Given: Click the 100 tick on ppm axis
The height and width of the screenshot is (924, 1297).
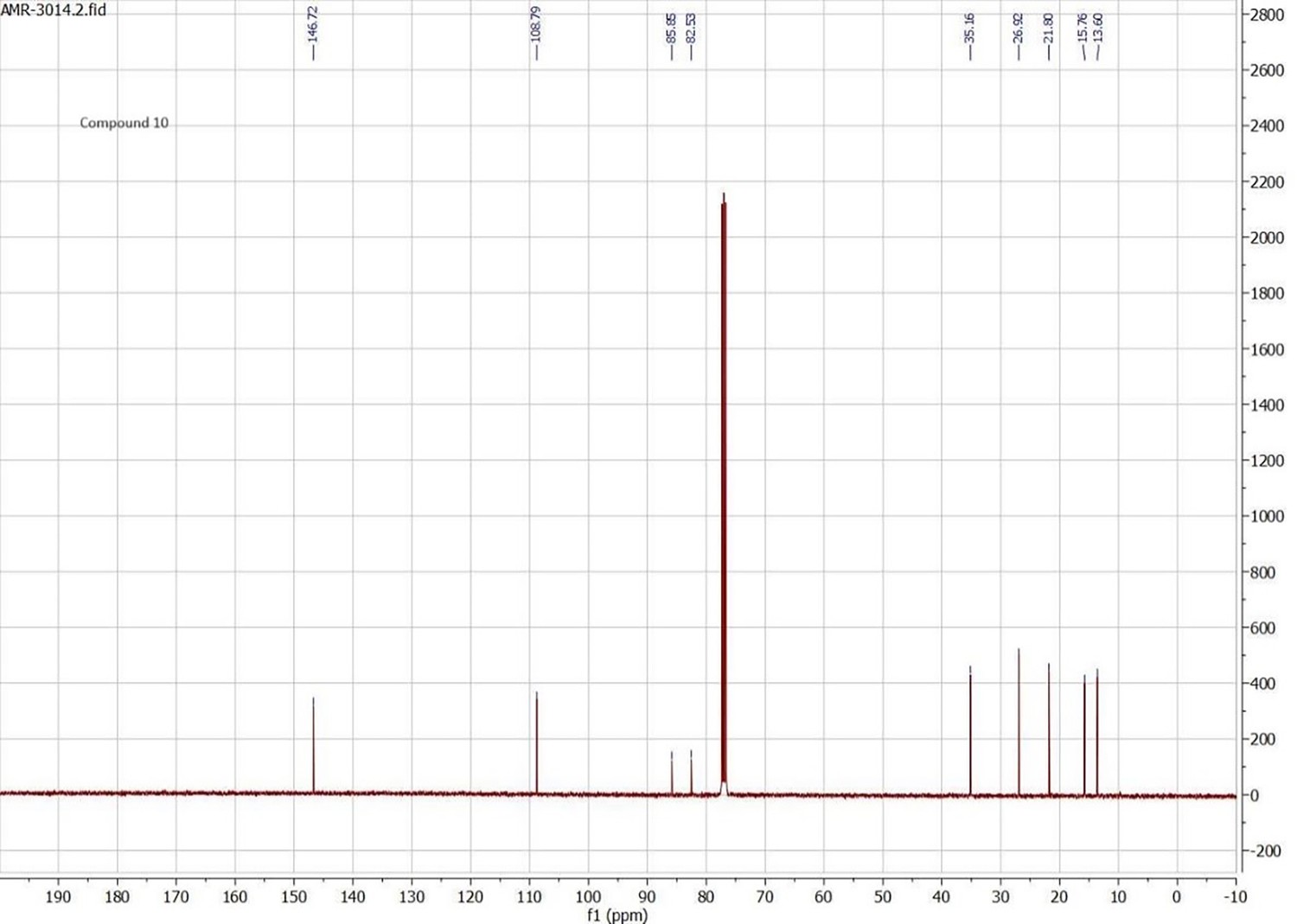Looking at the screenshot, I should 588,897.
